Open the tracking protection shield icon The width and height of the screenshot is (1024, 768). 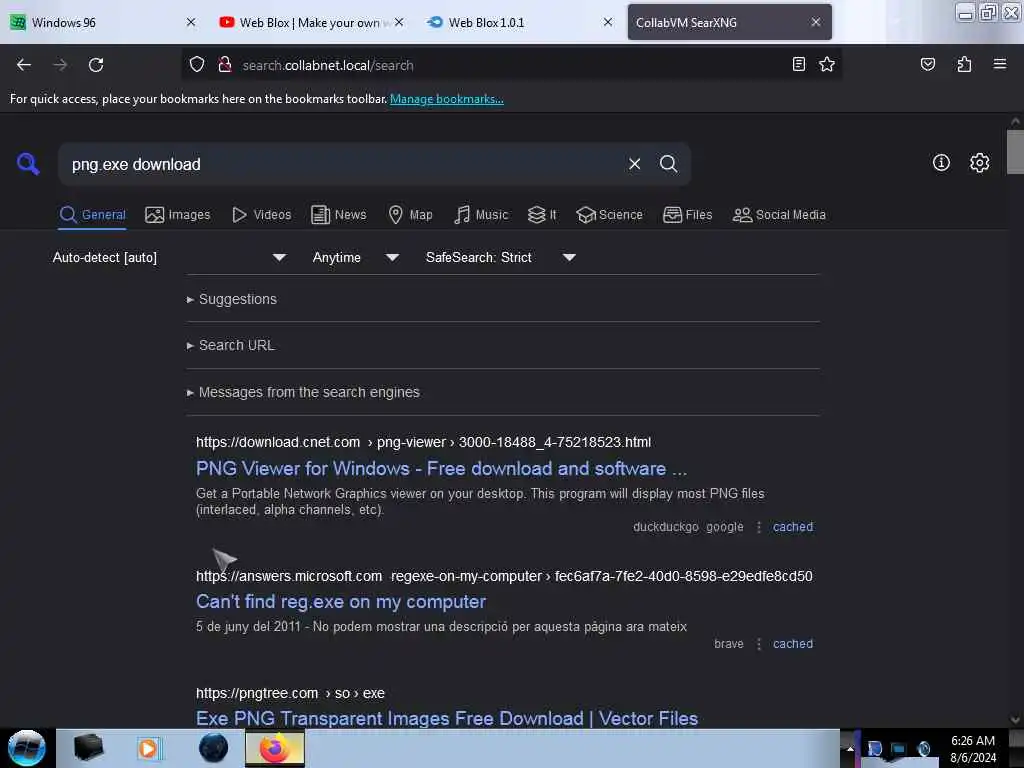[197, 65]
